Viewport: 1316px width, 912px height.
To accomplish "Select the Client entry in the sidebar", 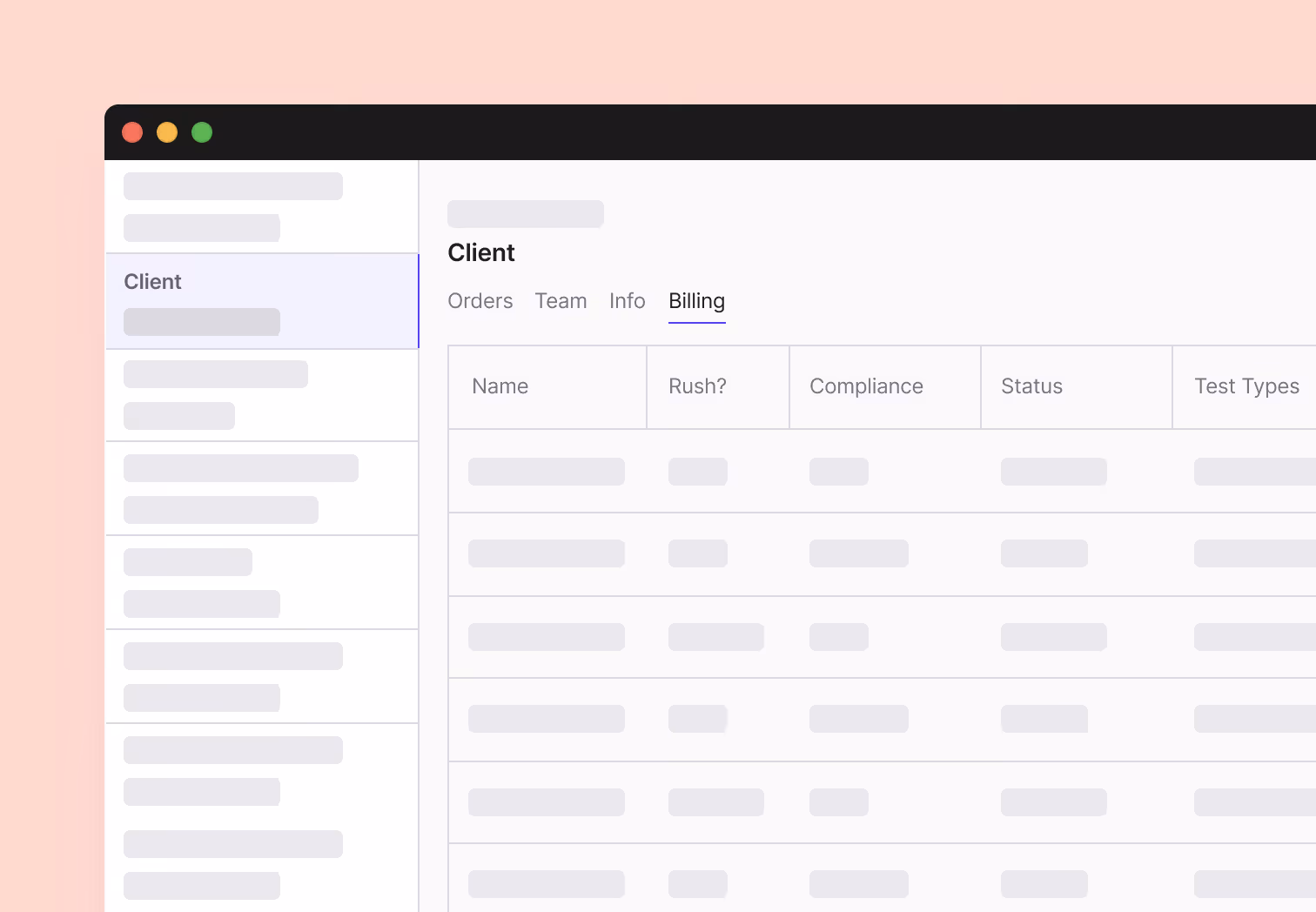I will 261,300.
